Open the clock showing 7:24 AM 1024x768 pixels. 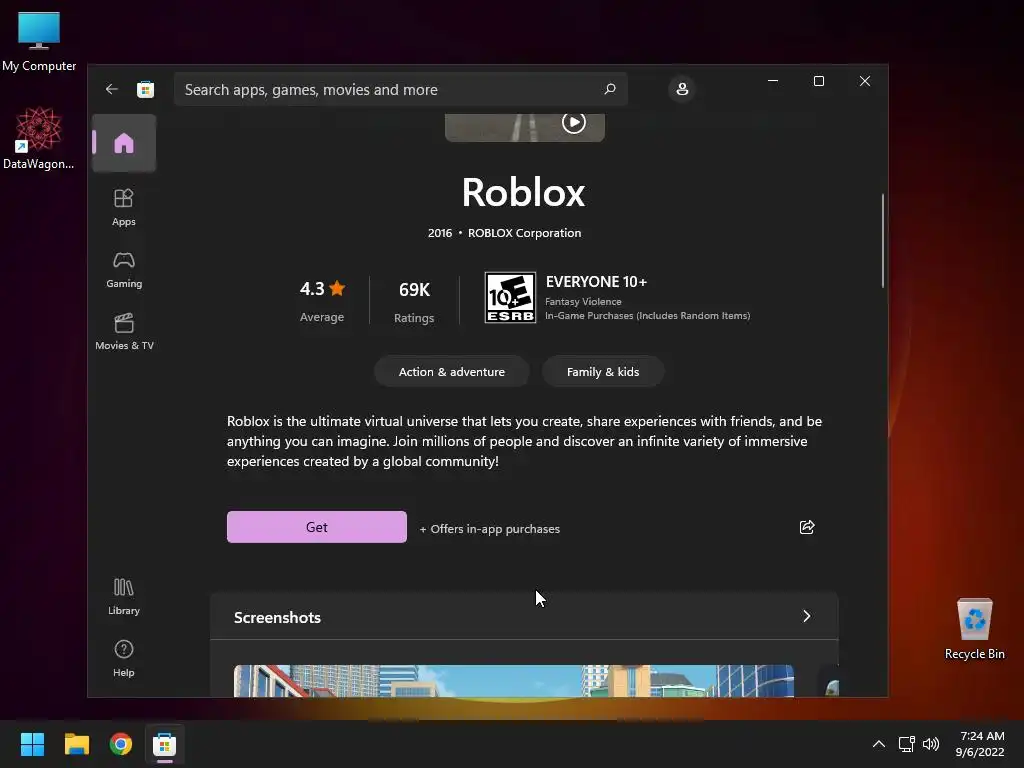click(x=980, y=744)
